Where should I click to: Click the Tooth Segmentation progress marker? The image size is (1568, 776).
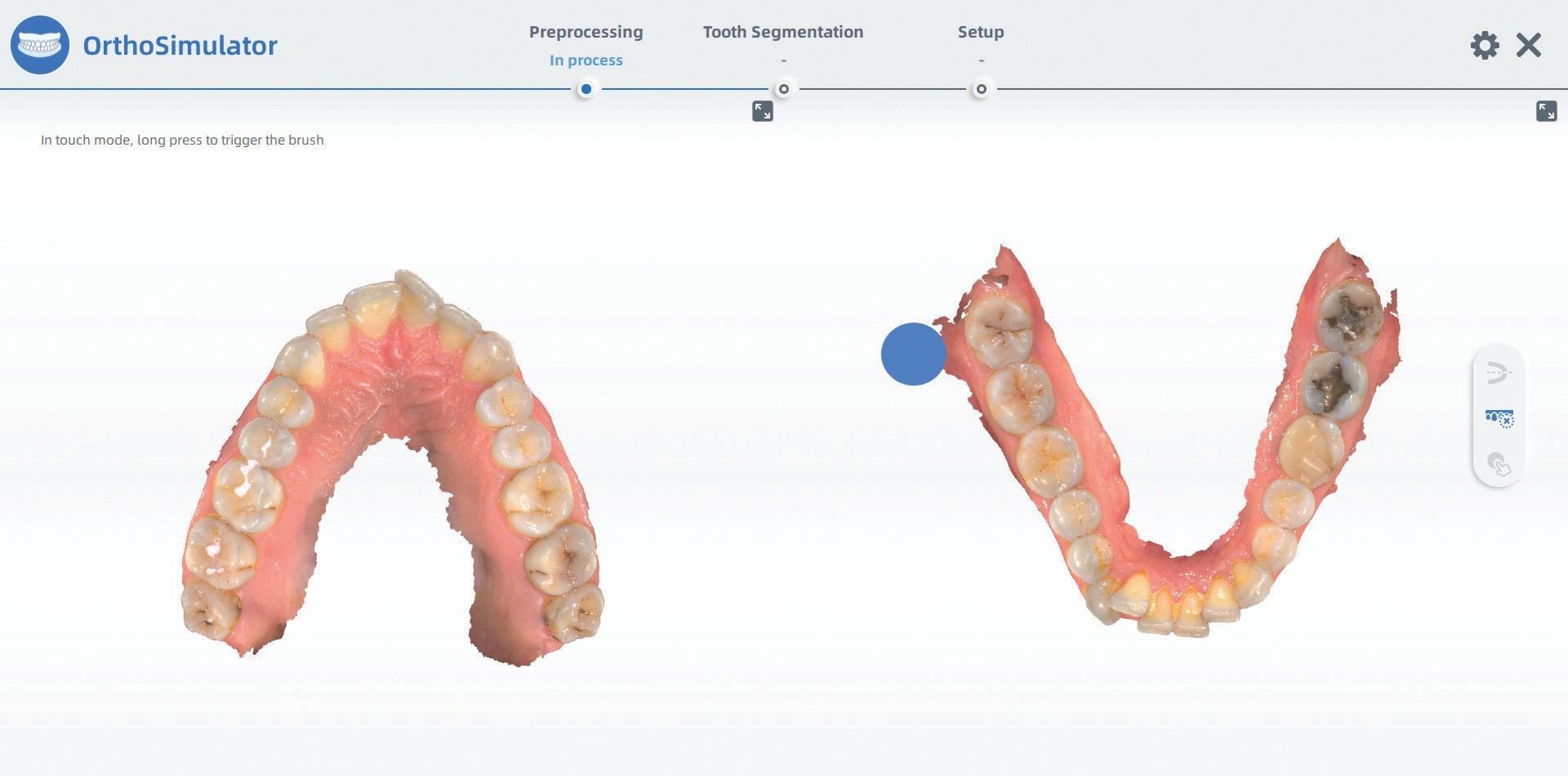(x=783, y=89)
